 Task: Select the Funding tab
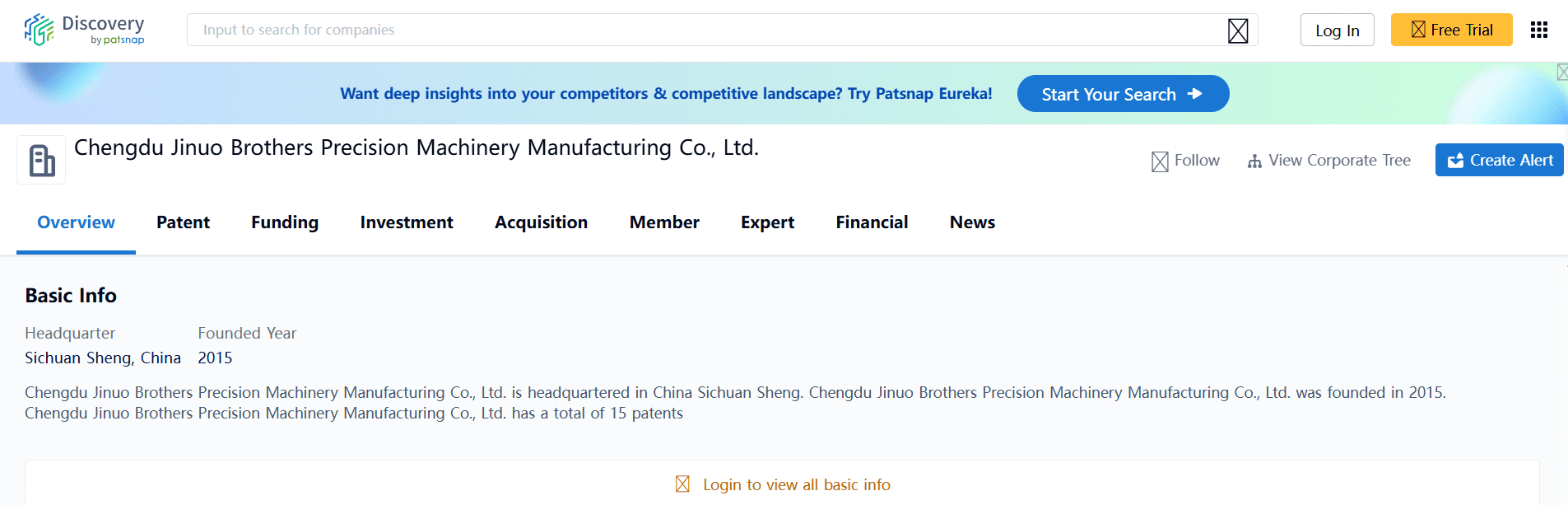pyautogui.click(x=284, y=222)
